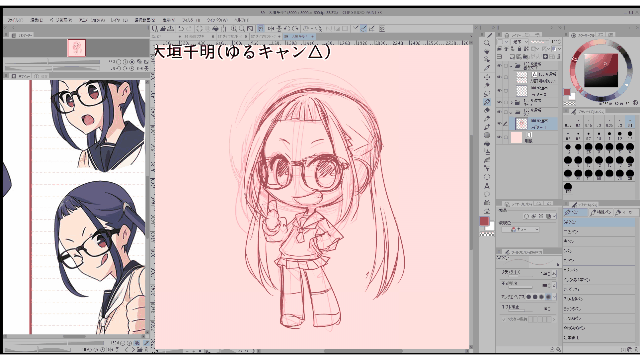Image resolution: width=640 pixels, height=360 pixels.
Task: Select the dashed circle tool icon
Action: pyautogui.click(x=487, y=177)
